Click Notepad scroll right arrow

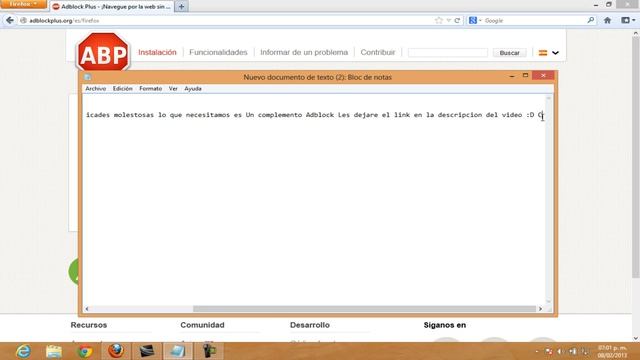click(540, 309)
